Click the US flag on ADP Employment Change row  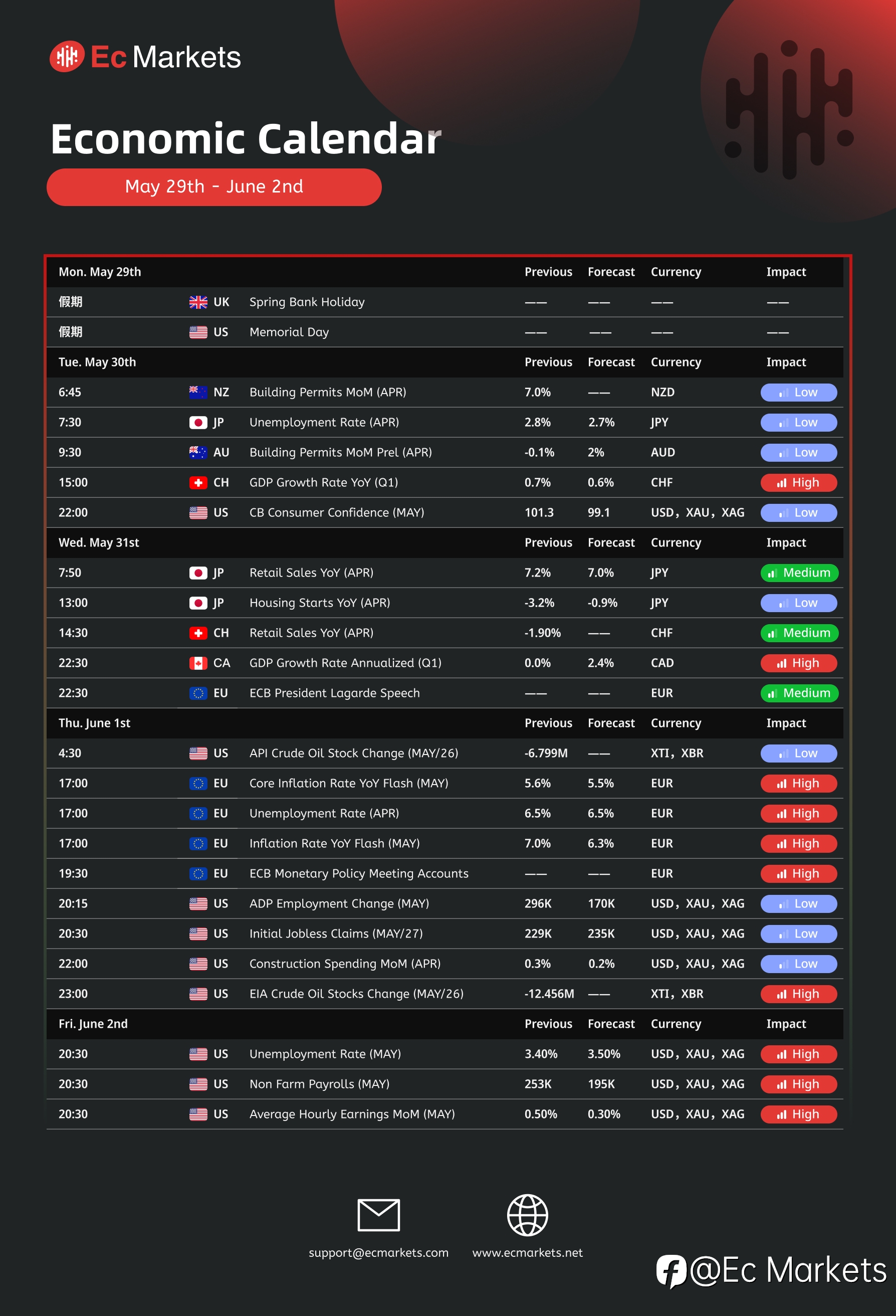(x=198, y=904)
